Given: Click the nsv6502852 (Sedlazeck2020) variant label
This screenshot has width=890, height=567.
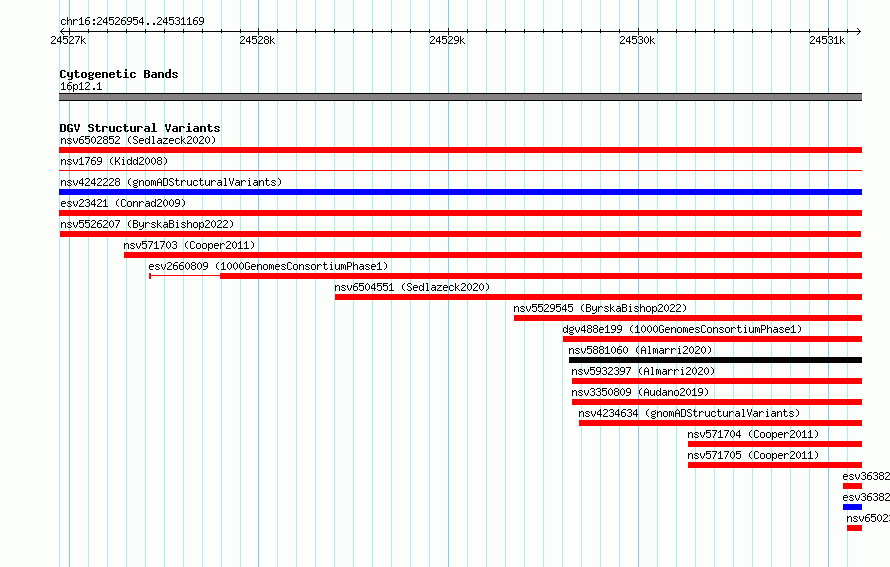Looking at the screenshot, I should 138,140.
